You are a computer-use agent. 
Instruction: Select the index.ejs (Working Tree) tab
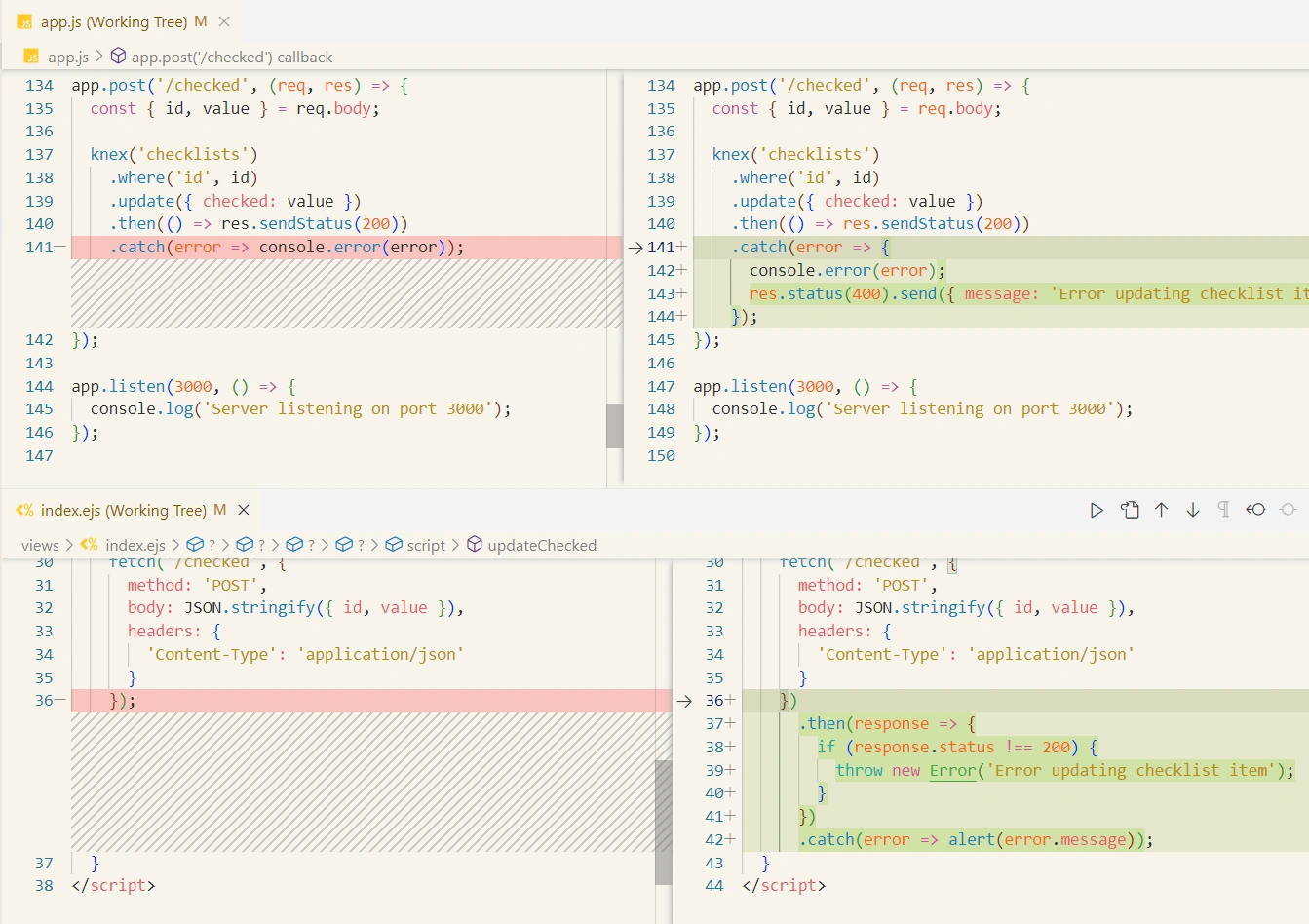pos(123,510)
